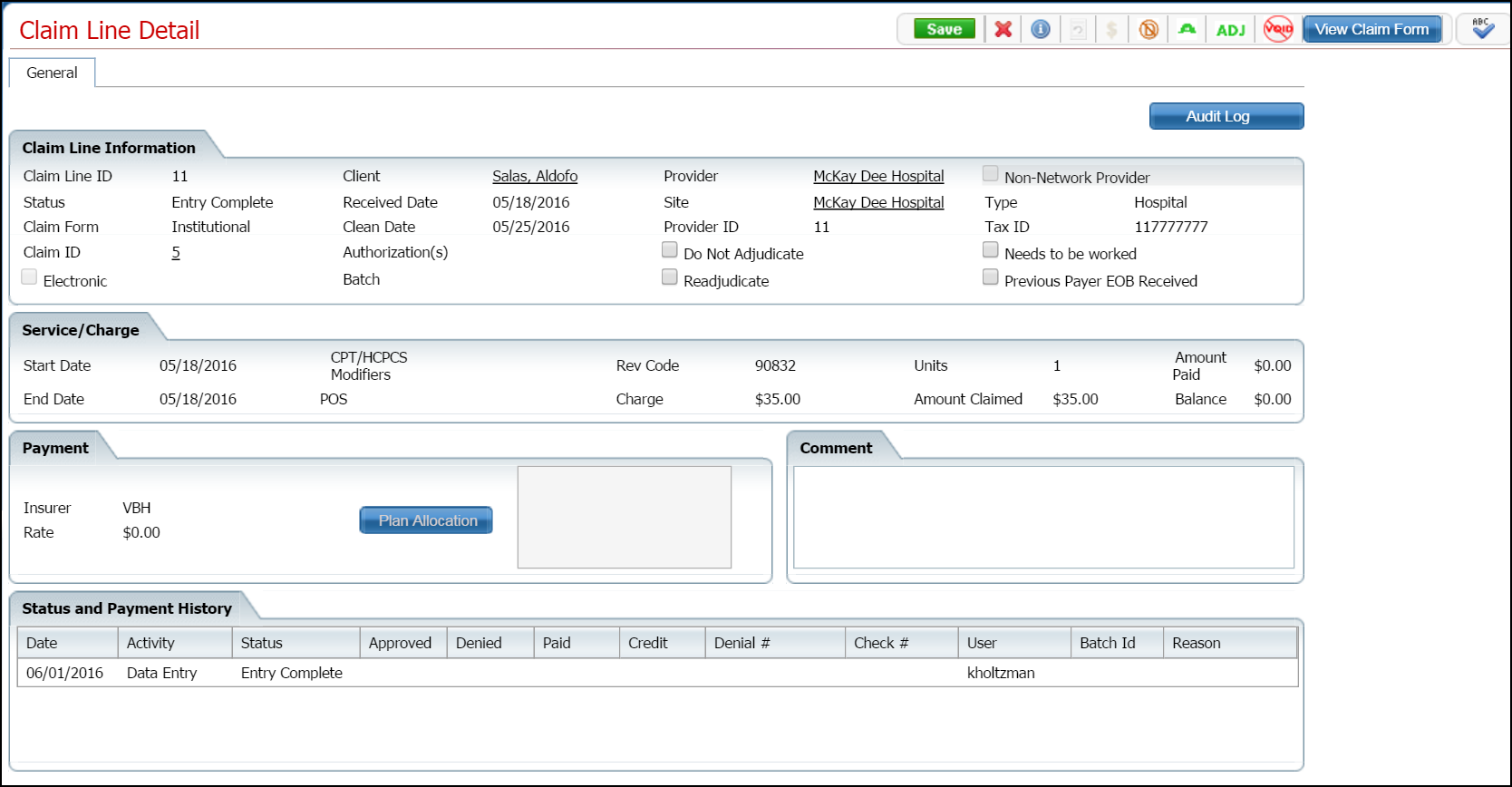Click the green ADJ adjudicate icon
This screenshot has height=787, width=1512.
point(1230,30)
